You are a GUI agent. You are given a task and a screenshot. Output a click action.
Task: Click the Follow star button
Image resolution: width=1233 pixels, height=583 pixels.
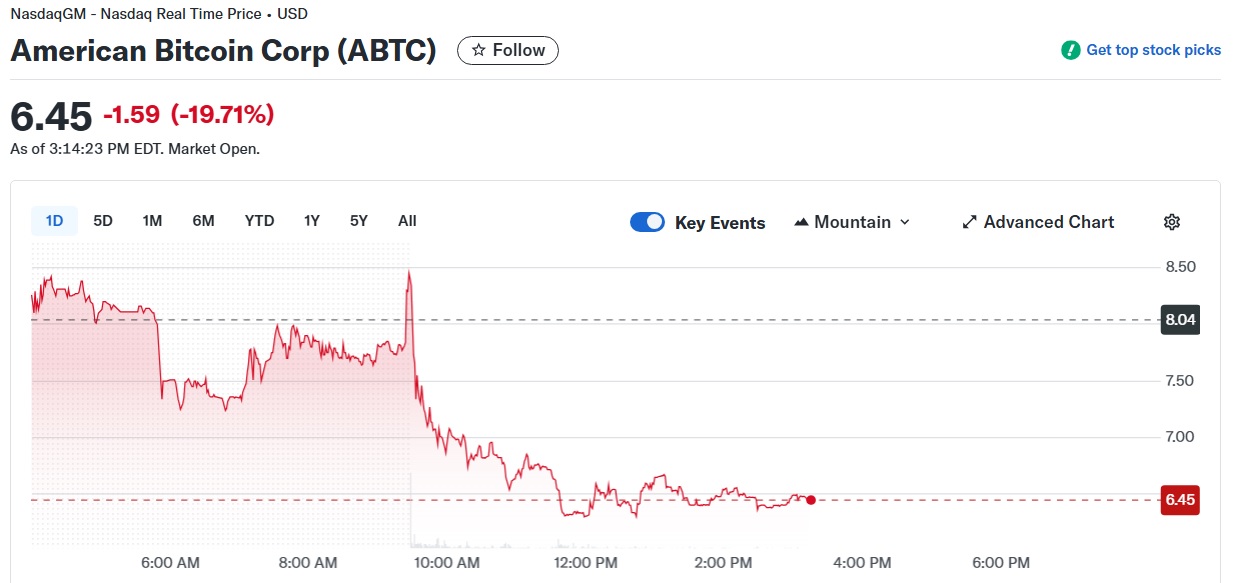(508, 50)
